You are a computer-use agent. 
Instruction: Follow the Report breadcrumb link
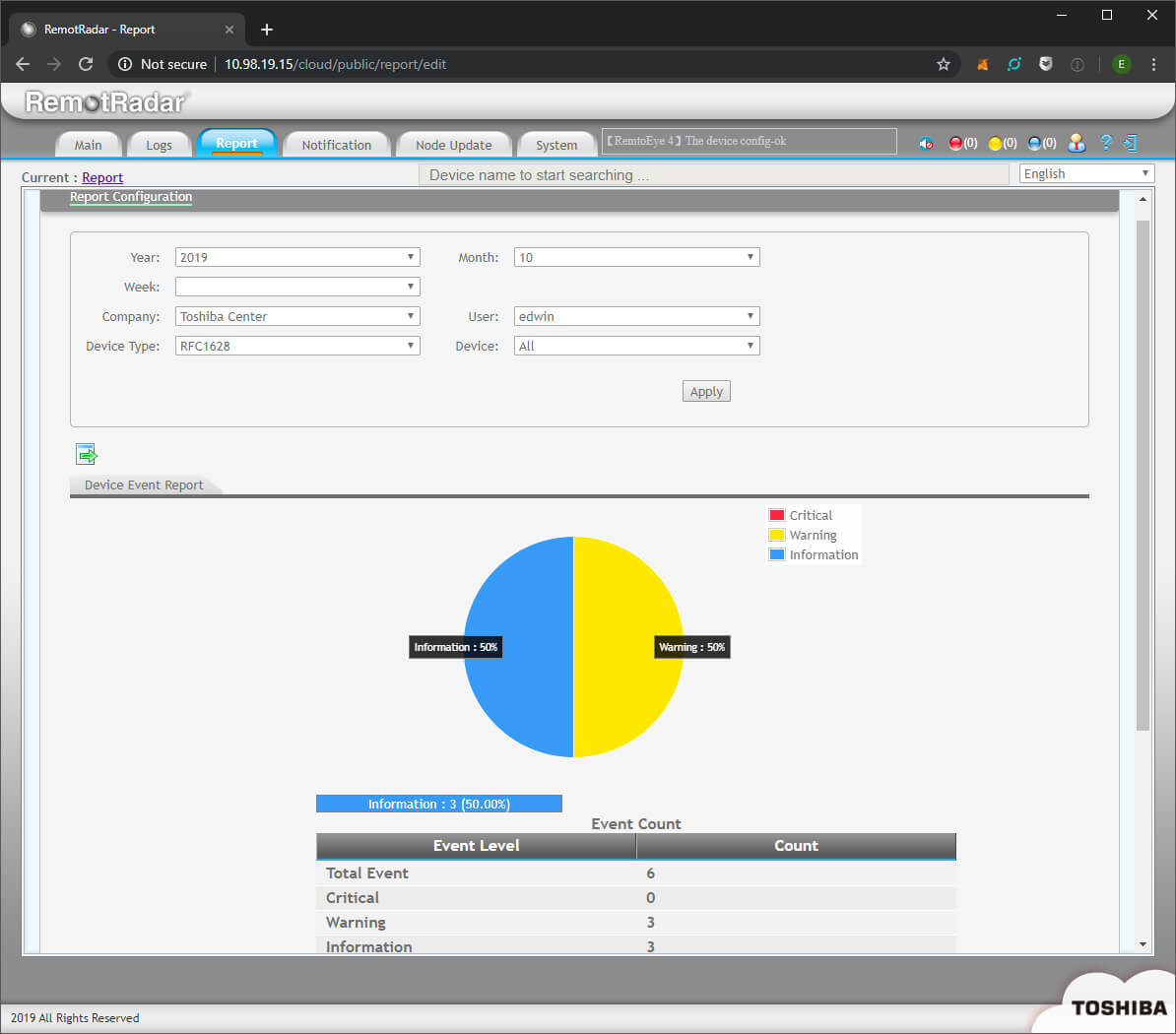(x=102, y=178)
